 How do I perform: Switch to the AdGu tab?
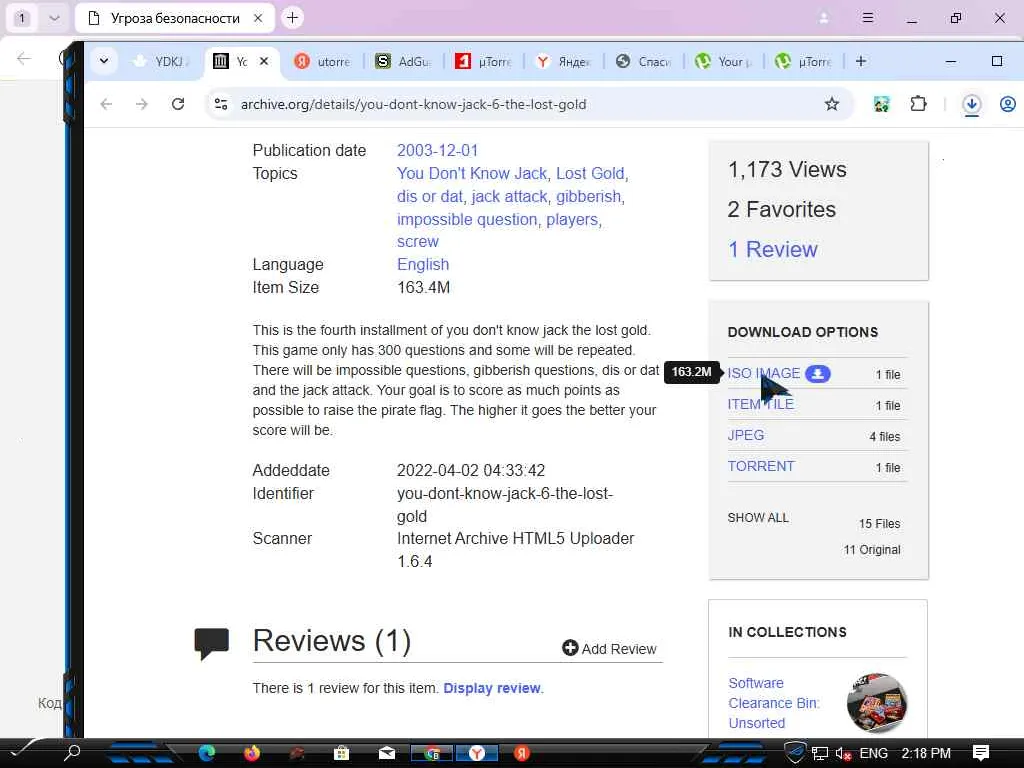pos(404,61)
